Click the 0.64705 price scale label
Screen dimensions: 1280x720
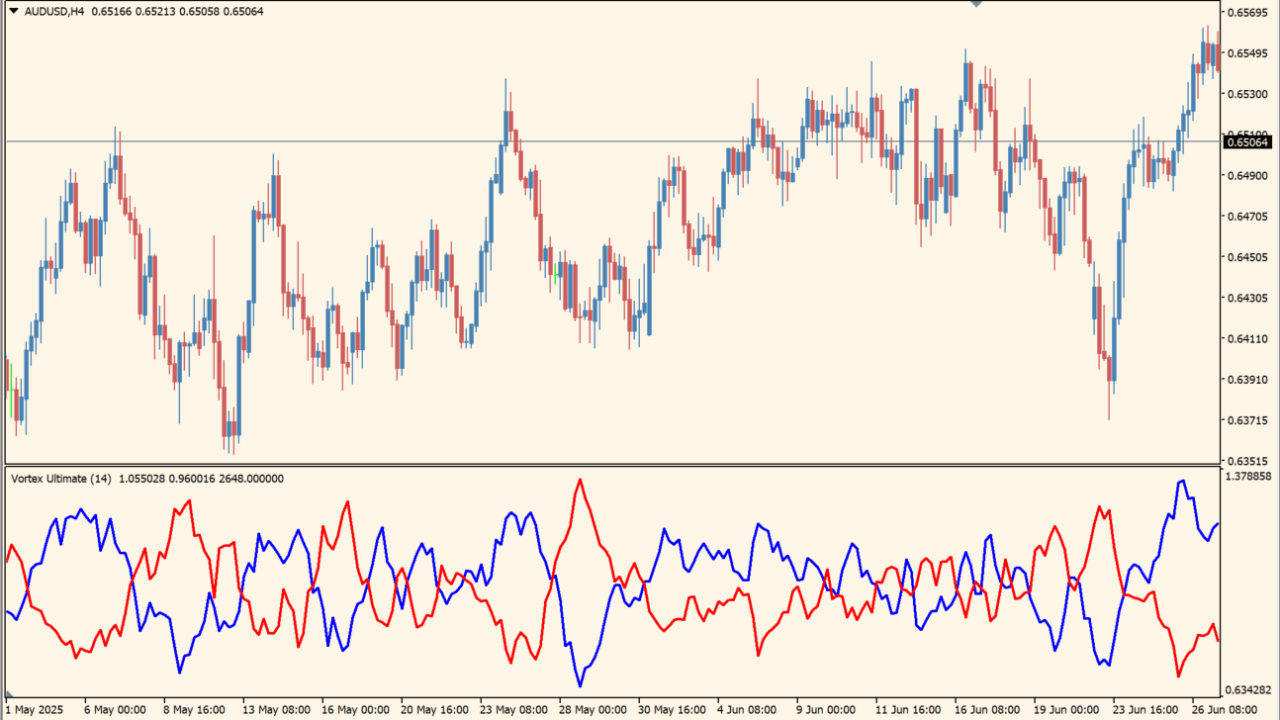pos(1251,217)
